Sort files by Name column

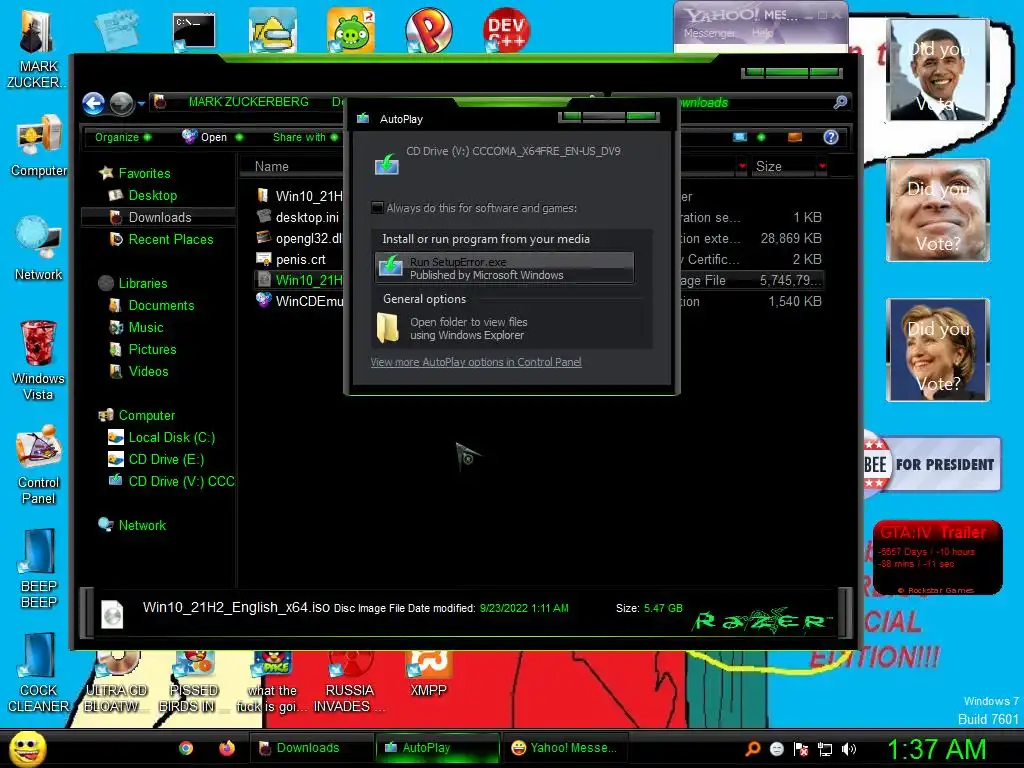[272, 167]
